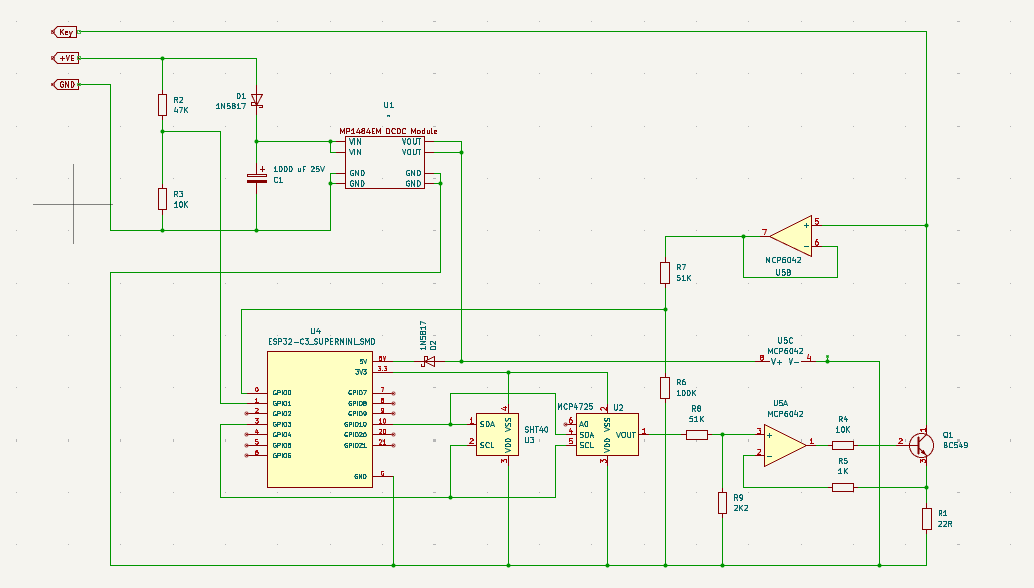Select the +VE input label

click(65, 58)
